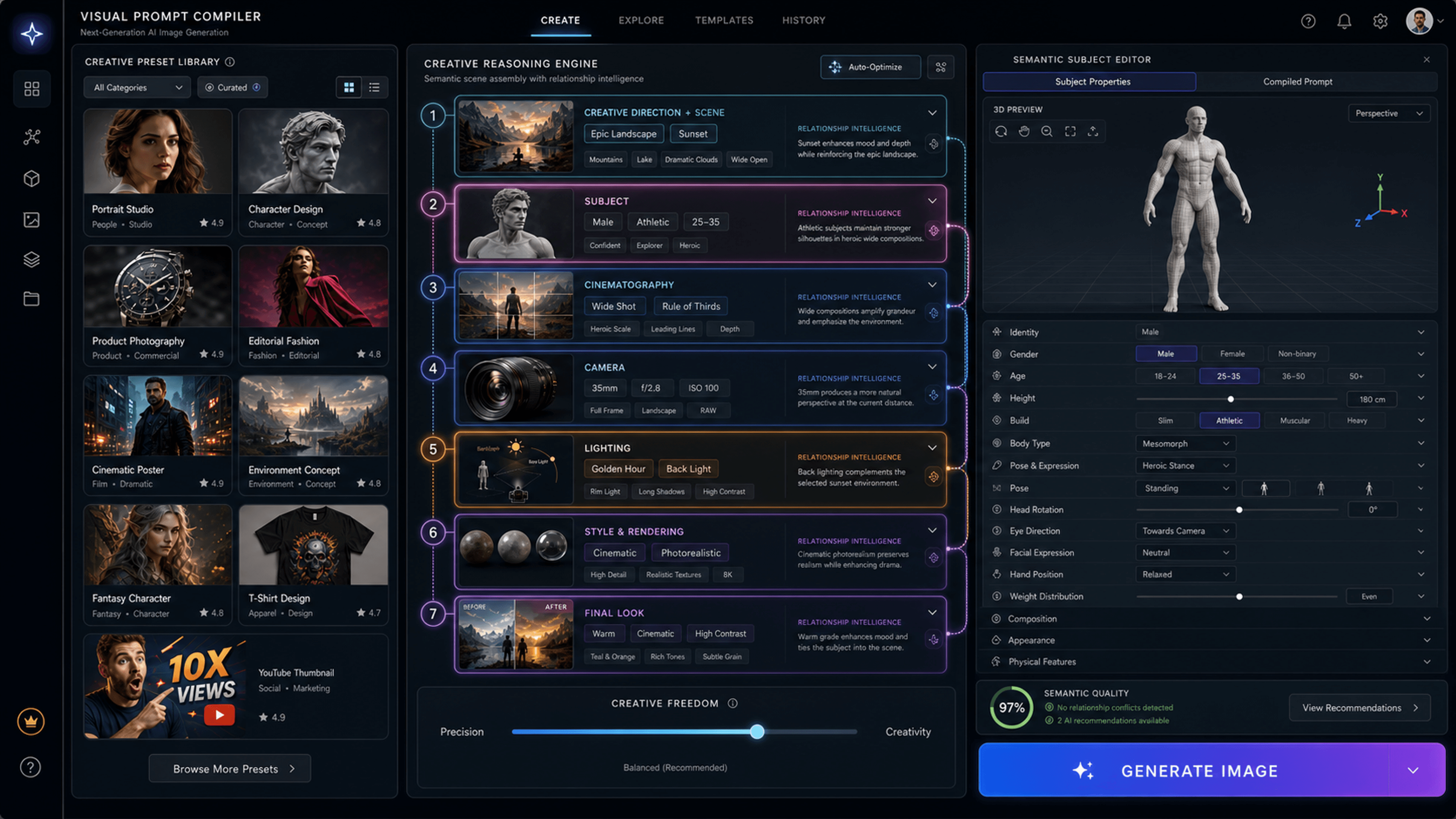The height and width of the screenshot is (819, 1456).
Task: Select the 3D preview pan hand tool
Action: (1024, 131)
